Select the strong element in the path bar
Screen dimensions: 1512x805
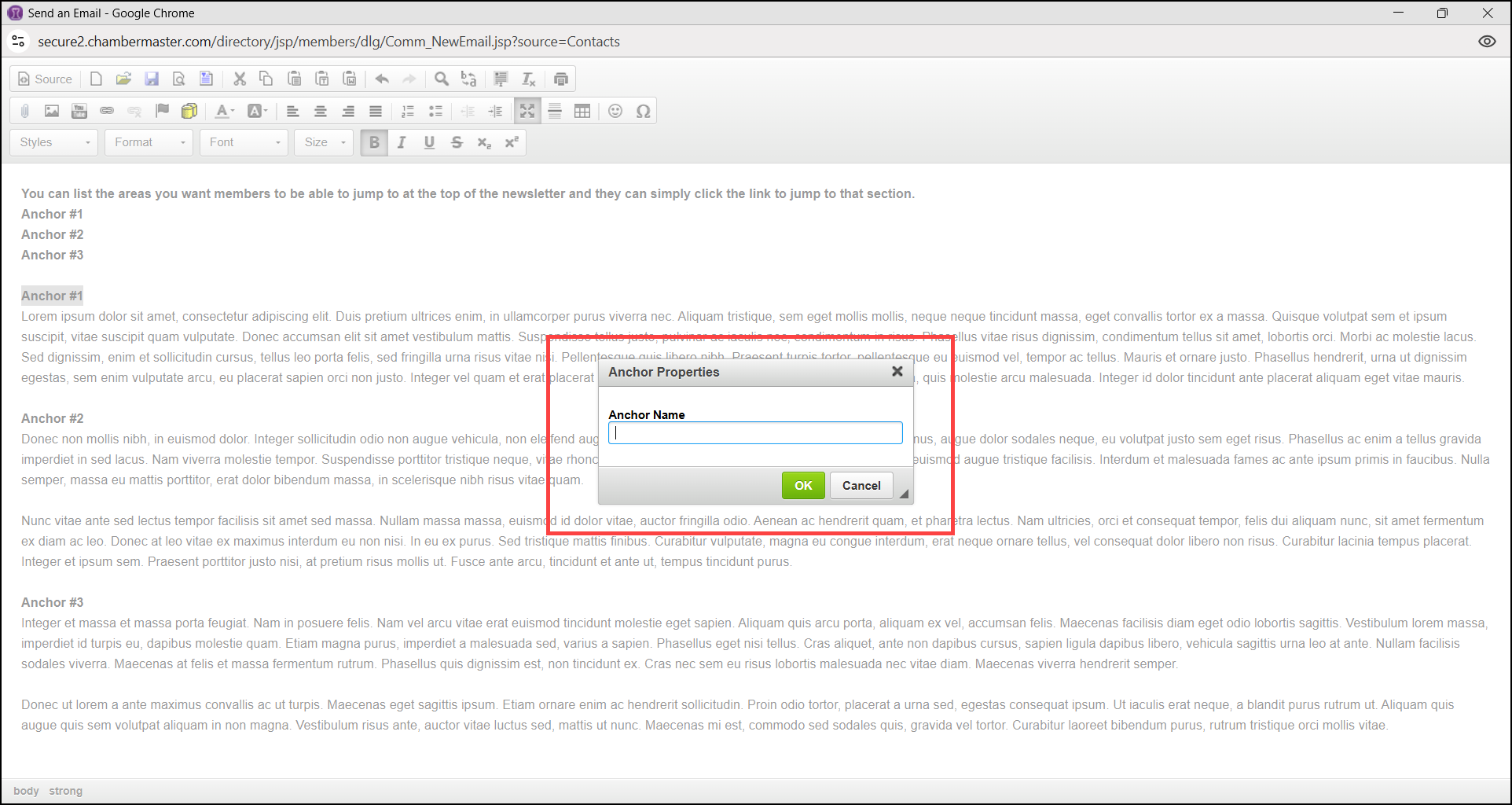tap(66, 791)
